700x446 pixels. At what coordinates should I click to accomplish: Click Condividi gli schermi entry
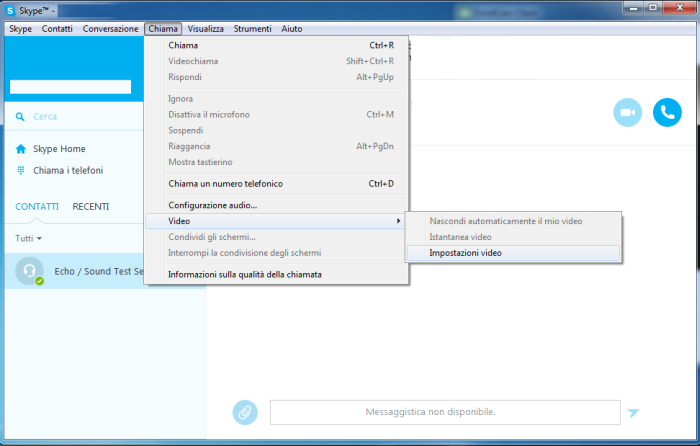[x=277, y=237]
